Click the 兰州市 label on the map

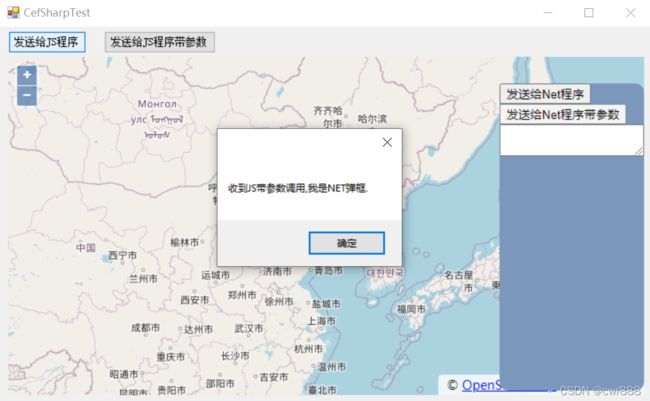click(x=143, y=278)
